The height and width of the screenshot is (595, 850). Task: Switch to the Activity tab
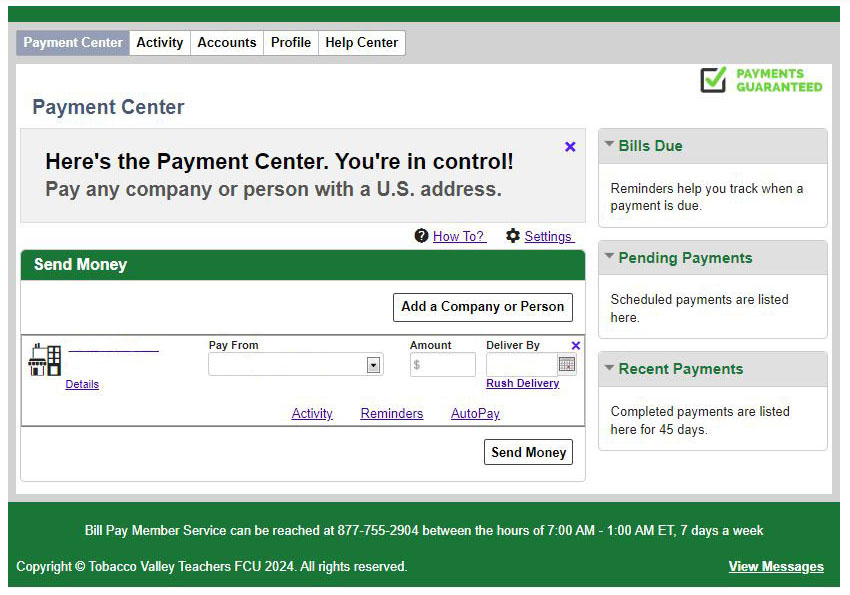point(160,42)
